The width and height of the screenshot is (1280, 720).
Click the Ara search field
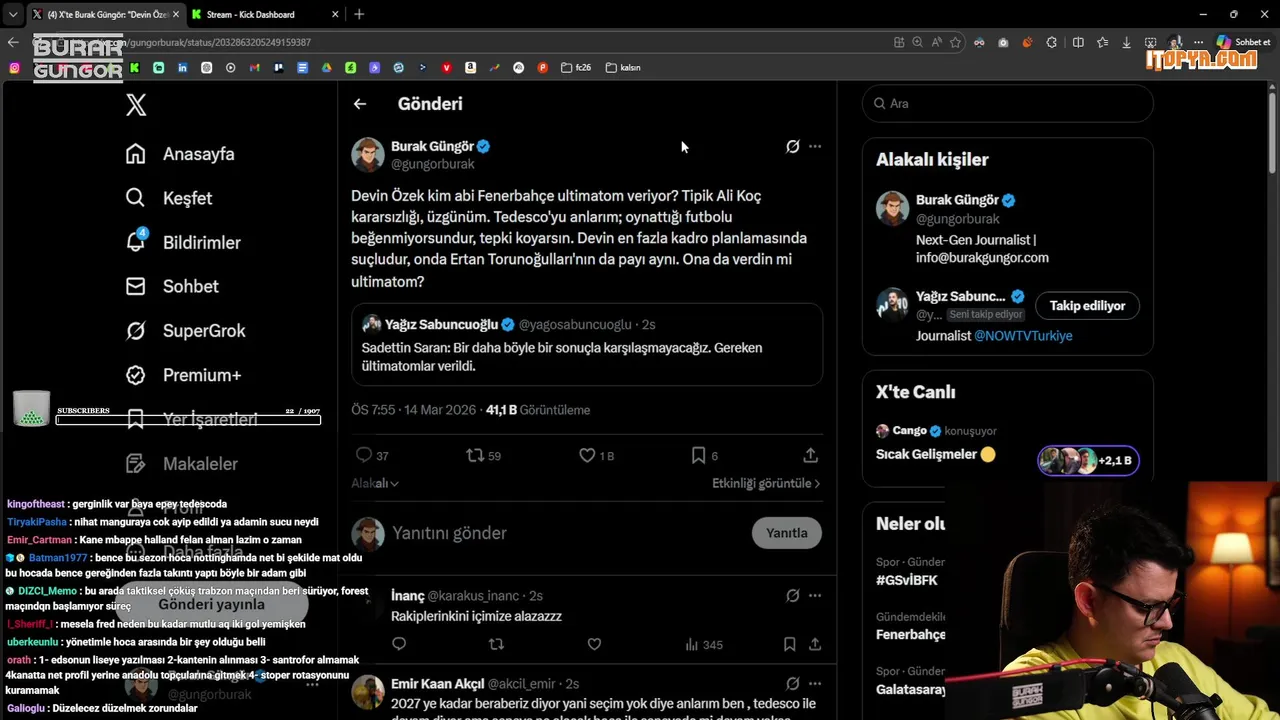[x=1008, y=104]
